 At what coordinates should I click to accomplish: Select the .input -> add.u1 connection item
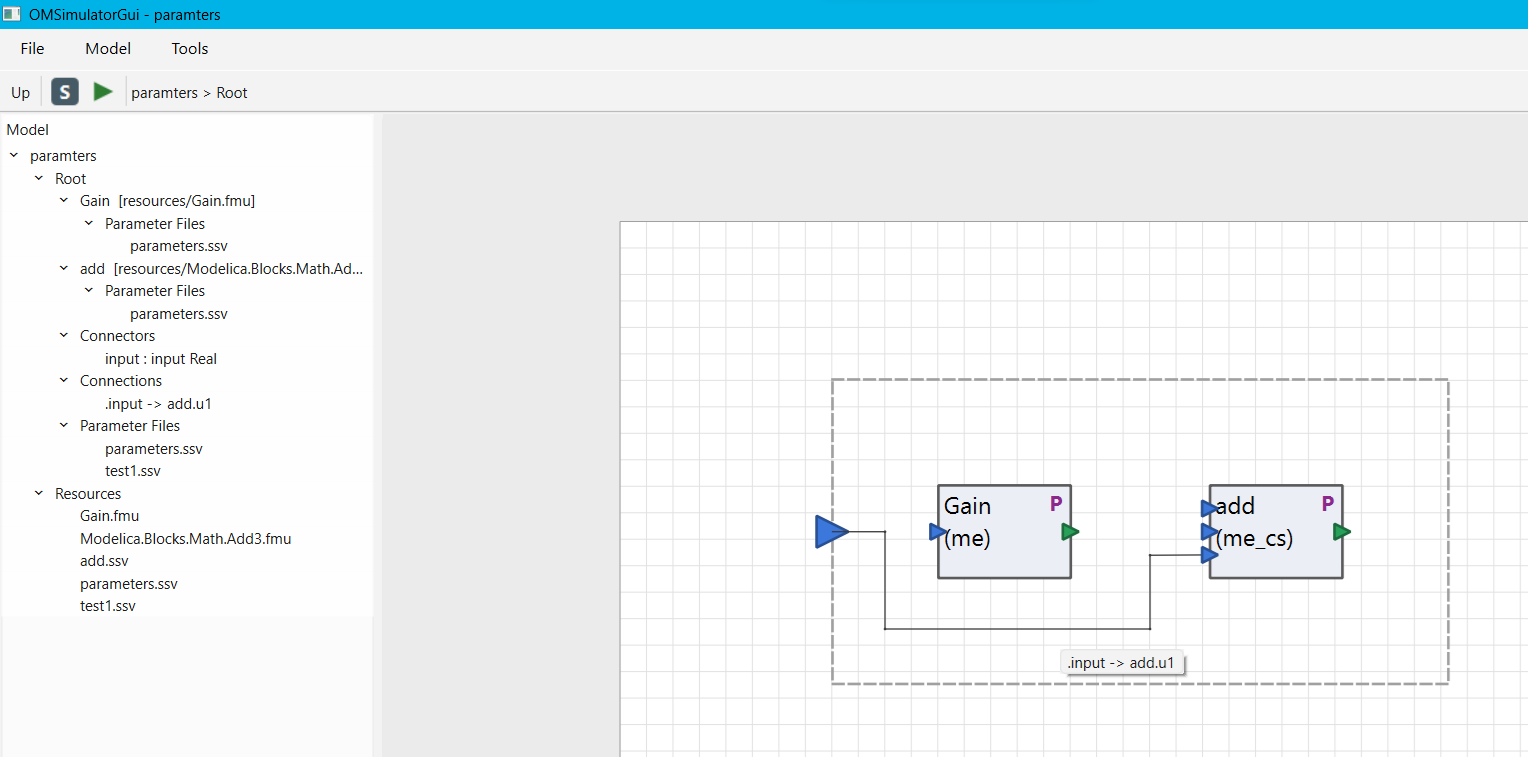click(158, 404)
